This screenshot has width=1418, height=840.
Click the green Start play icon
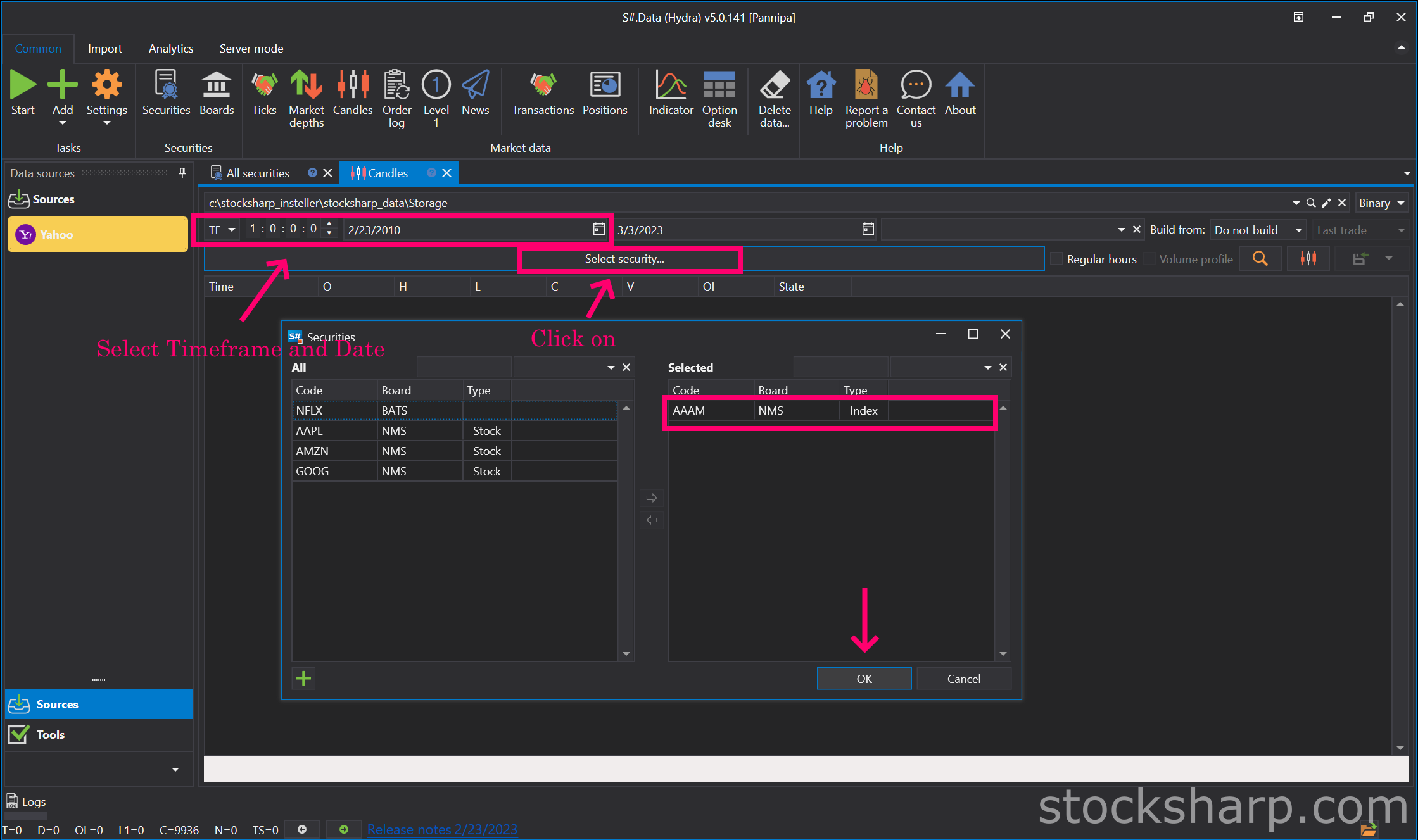(x=23, y=85)
